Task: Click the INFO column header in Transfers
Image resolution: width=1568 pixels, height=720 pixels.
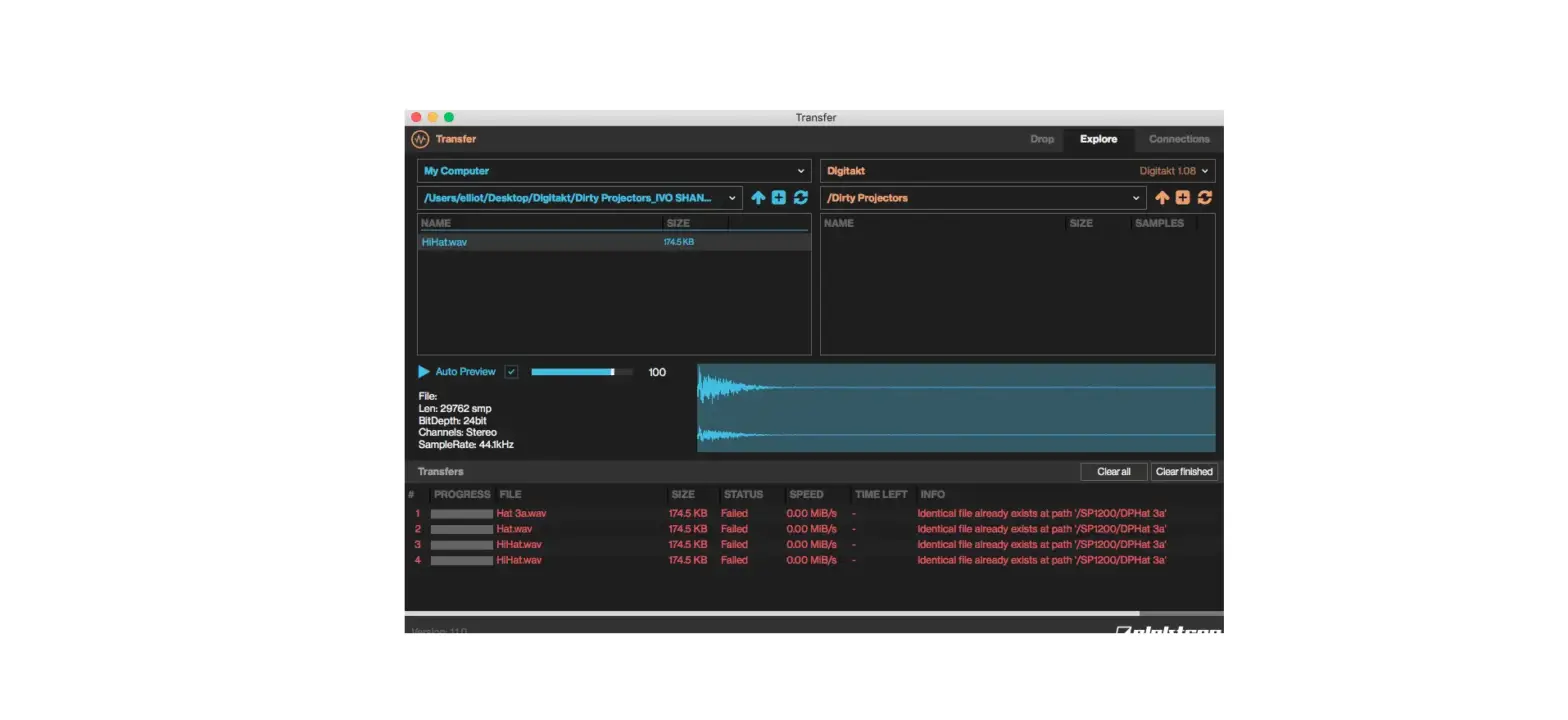Action: [932, 494]
